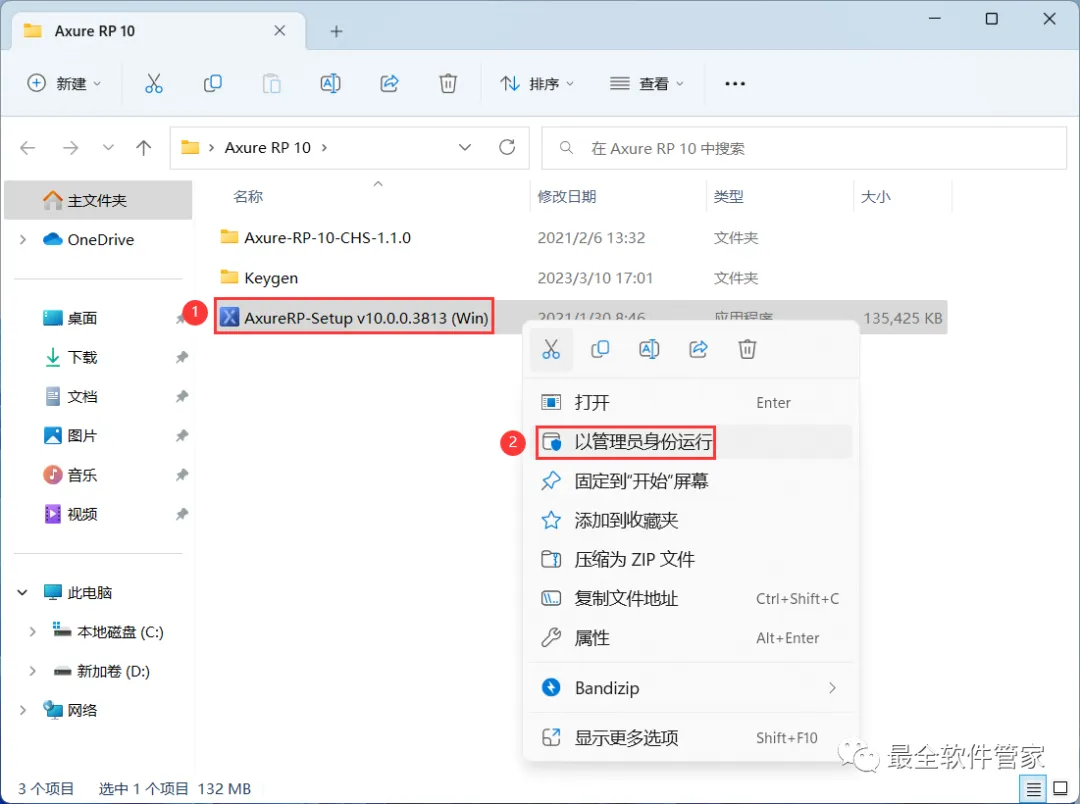Expand the 本地磁盘 (C:) node
Image resolution: width=1080 pixels, height=804 pixels.
(32, 632)
